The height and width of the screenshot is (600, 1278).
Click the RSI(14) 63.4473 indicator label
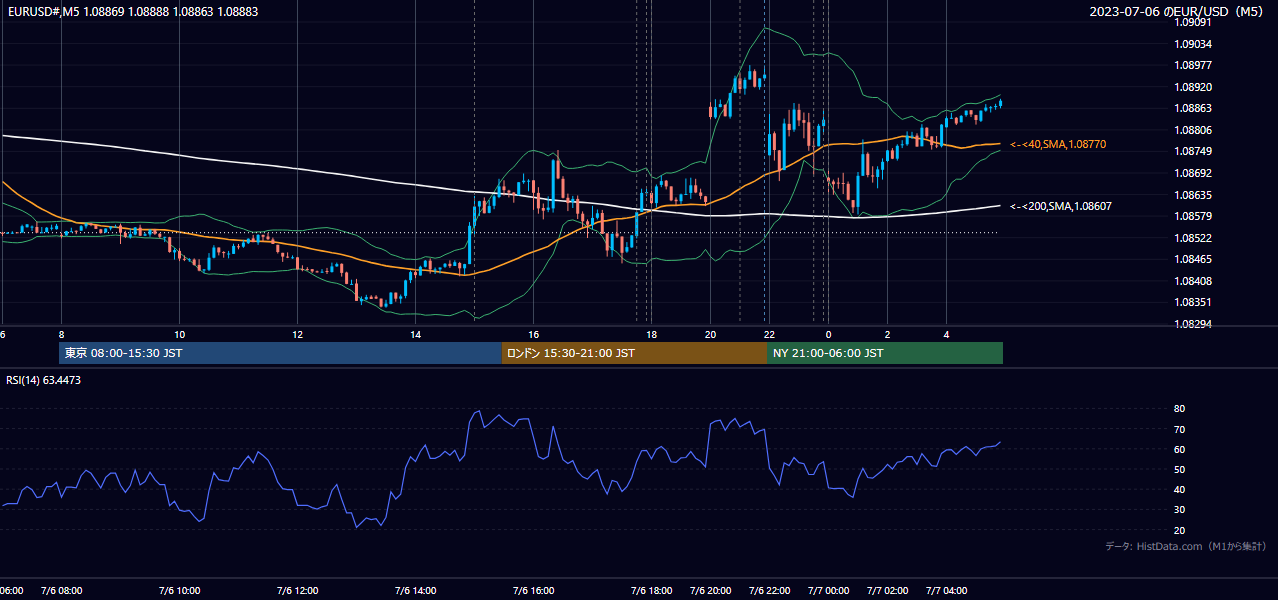(44, 380)
